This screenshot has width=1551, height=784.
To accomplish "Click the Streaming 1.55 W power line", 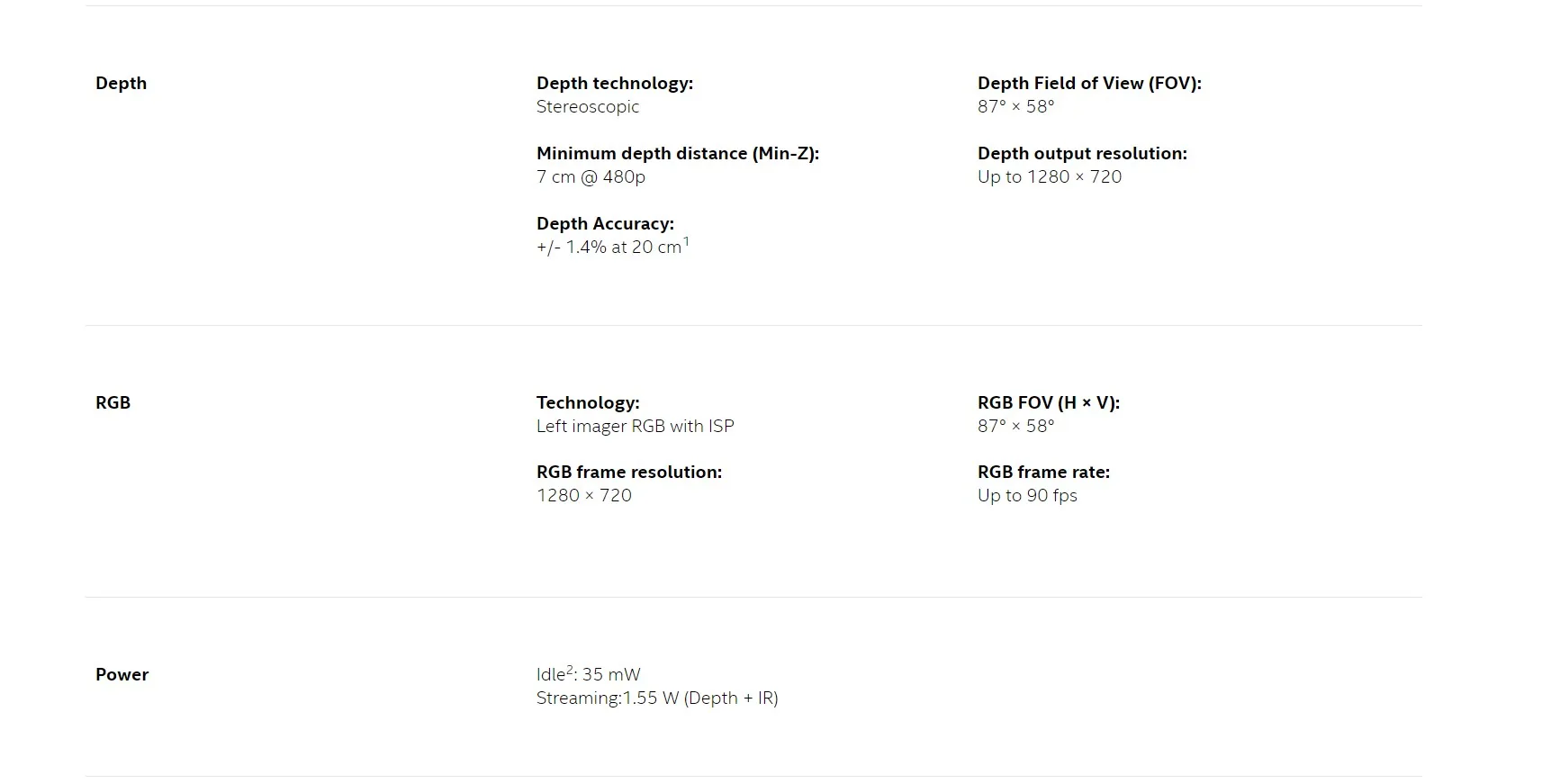I will 657,698.
